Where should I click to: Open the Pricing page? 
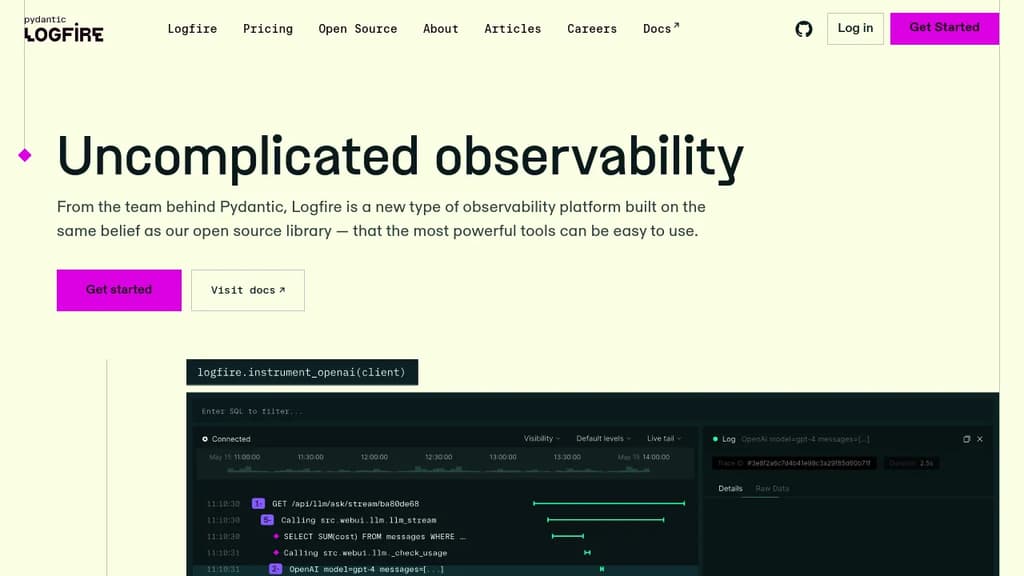267,28
